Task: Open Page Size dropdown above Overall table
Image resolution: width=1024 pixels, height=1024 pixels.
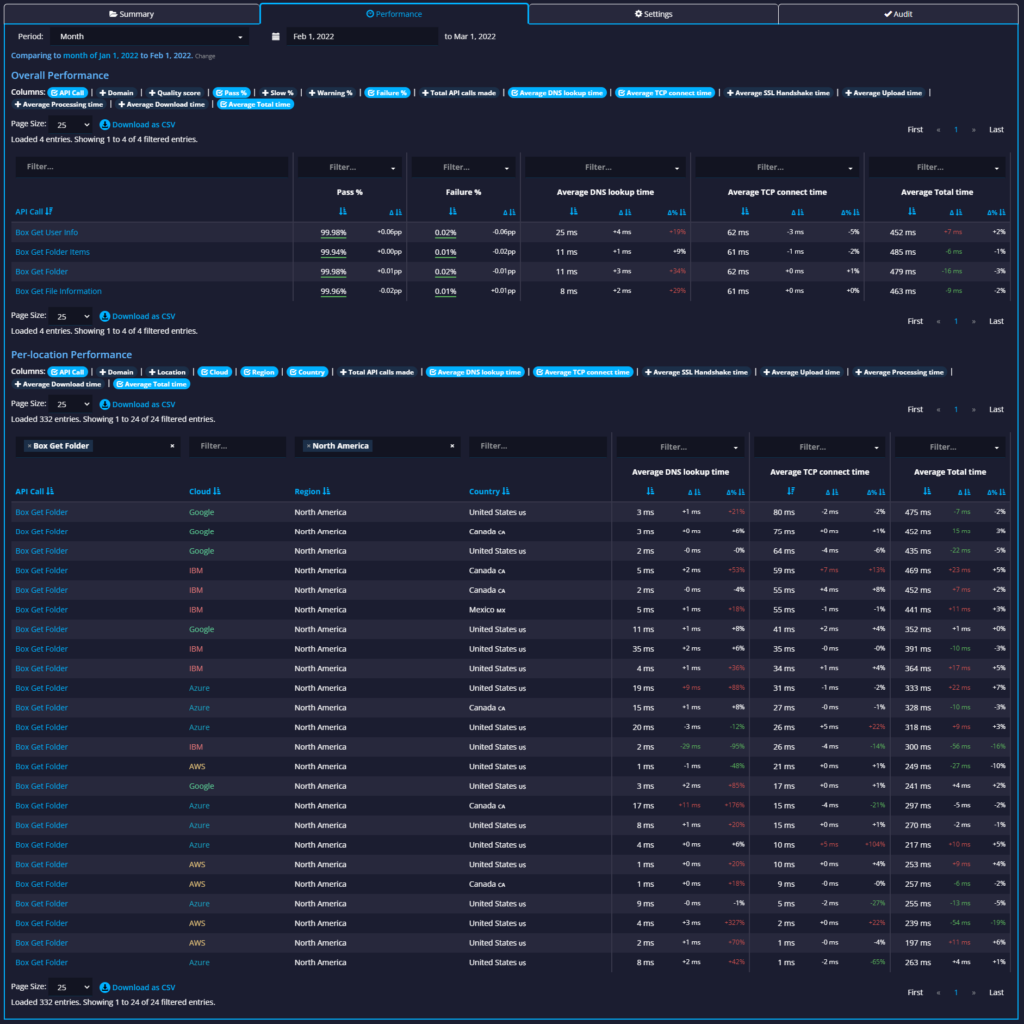Action: [x=71, y=124]
